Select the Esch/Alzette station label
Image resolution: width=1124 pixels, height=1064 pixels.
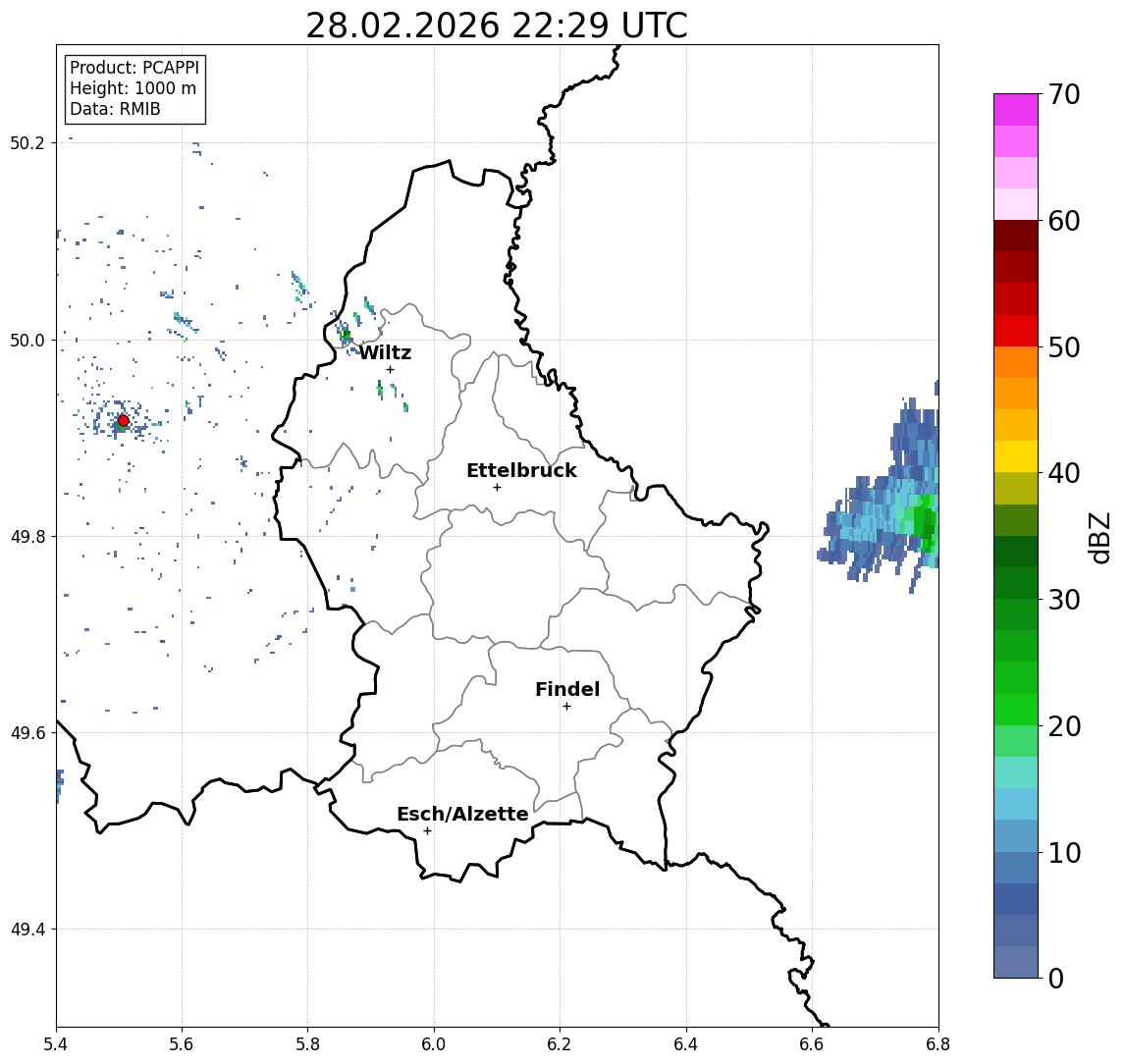462,814
